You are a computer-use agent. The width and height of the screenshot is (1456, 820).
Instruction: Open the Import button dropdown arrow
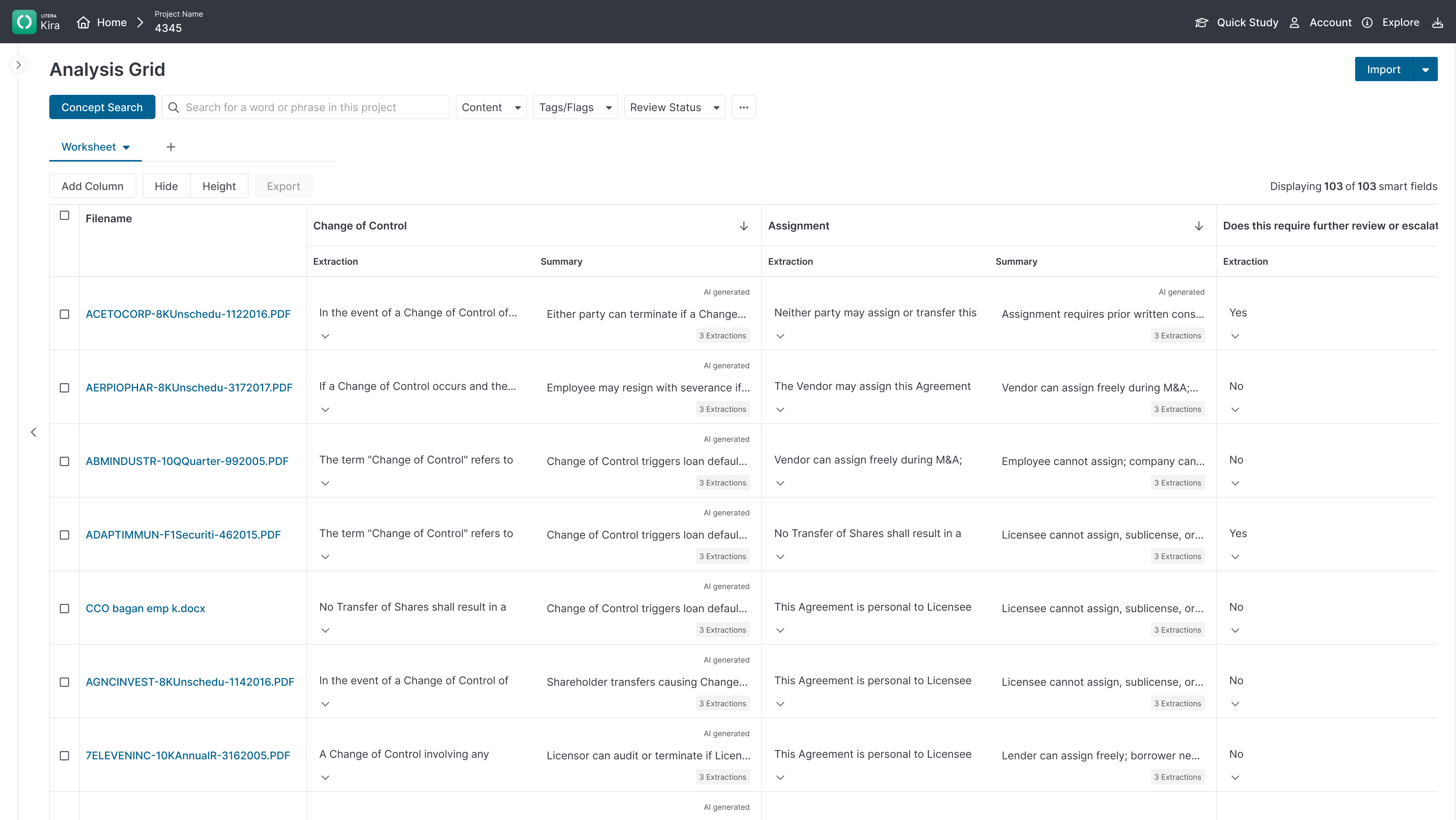1425,69
